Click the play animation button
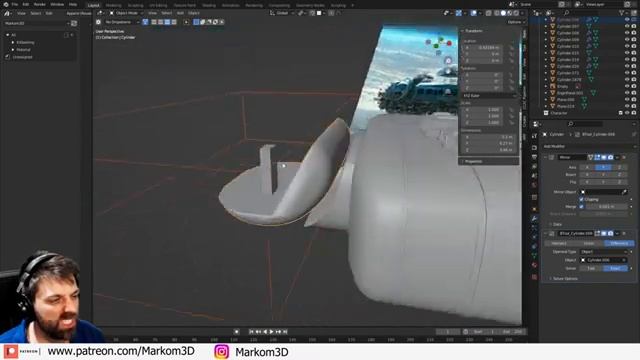640x360 pixels. (x=271, y=332)
